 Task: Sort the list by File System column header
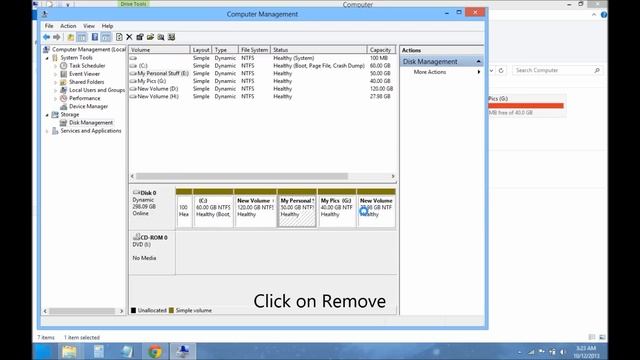pyautogui.click(x=254, y=50)
